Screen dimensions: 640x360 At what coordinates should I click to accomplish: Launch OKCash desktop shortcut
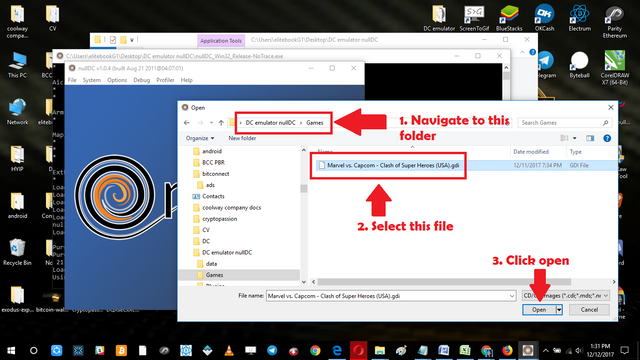tap(544, 18)
